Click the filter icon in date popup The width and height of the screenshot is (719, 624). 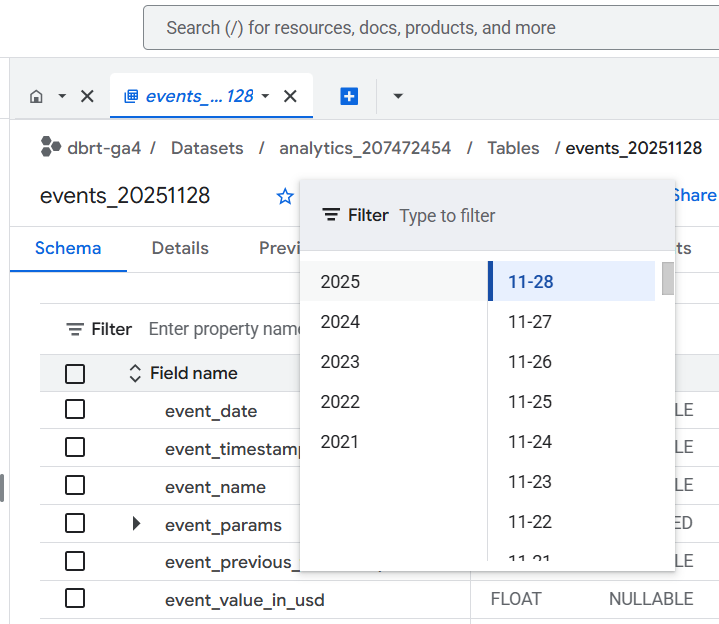pyautogui.click(x=331, y=215)
